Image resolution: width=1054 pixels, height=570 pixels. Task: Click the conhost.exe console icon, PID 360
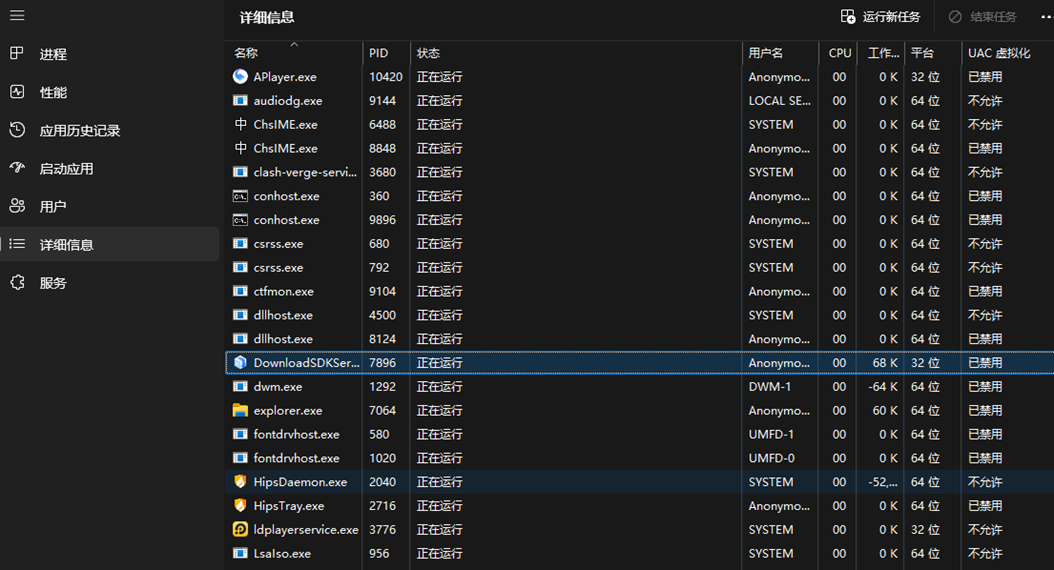pos(240,197)
